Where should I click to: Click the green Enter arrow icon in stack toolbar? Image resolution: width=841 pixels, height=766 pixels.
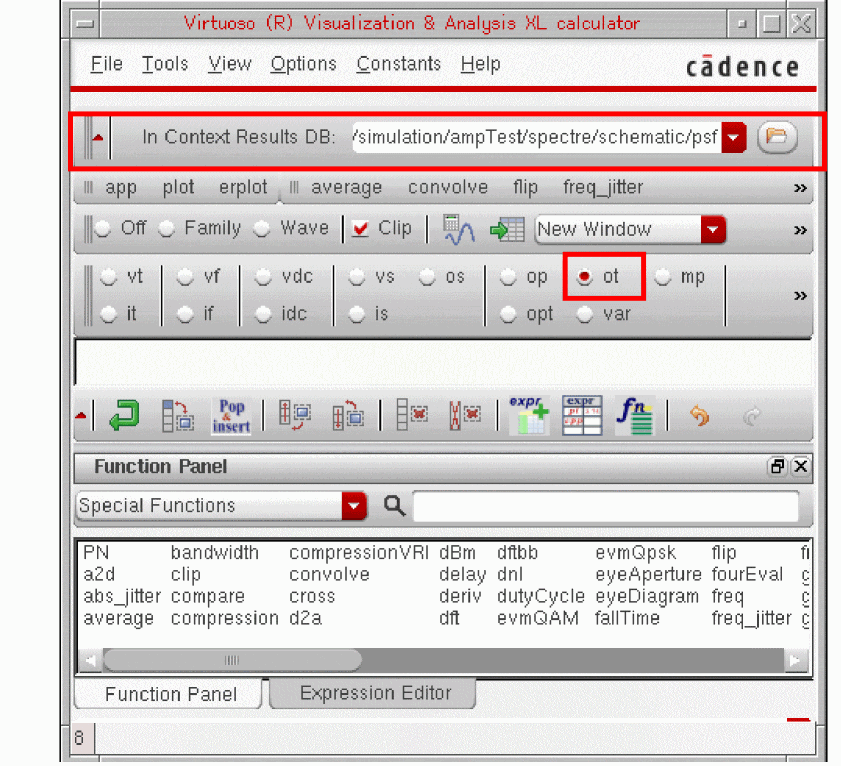[x=124, y=415]
